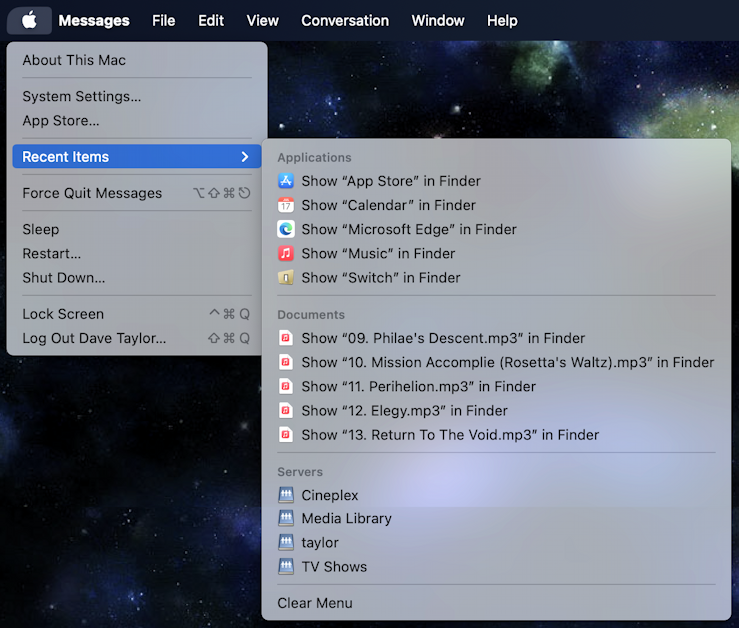This screenshot has width=739, height=628.
Task: Click Show "Music" in Finder text
Action: pos(378,253)
